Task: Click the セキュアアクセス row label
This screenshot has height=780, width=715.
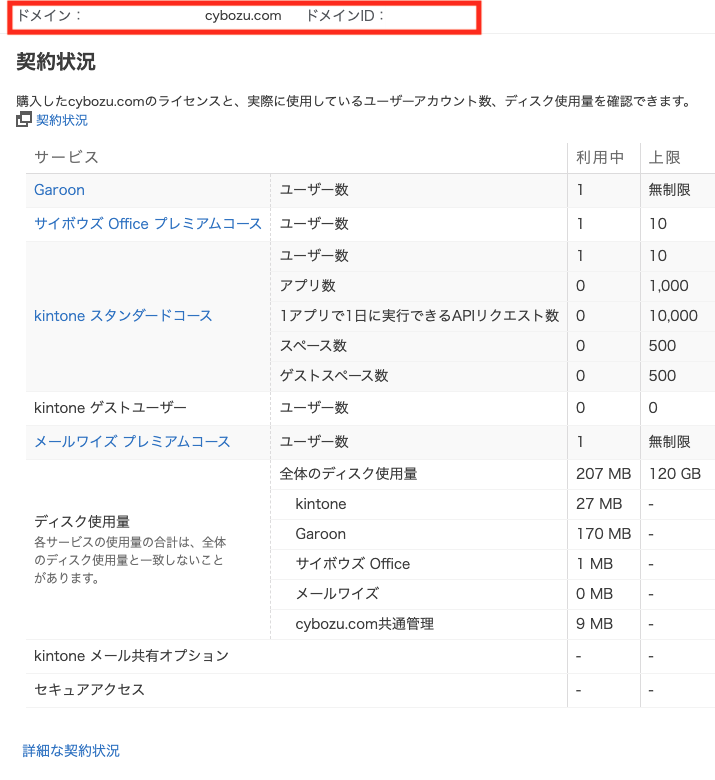Action: (89, 690)
